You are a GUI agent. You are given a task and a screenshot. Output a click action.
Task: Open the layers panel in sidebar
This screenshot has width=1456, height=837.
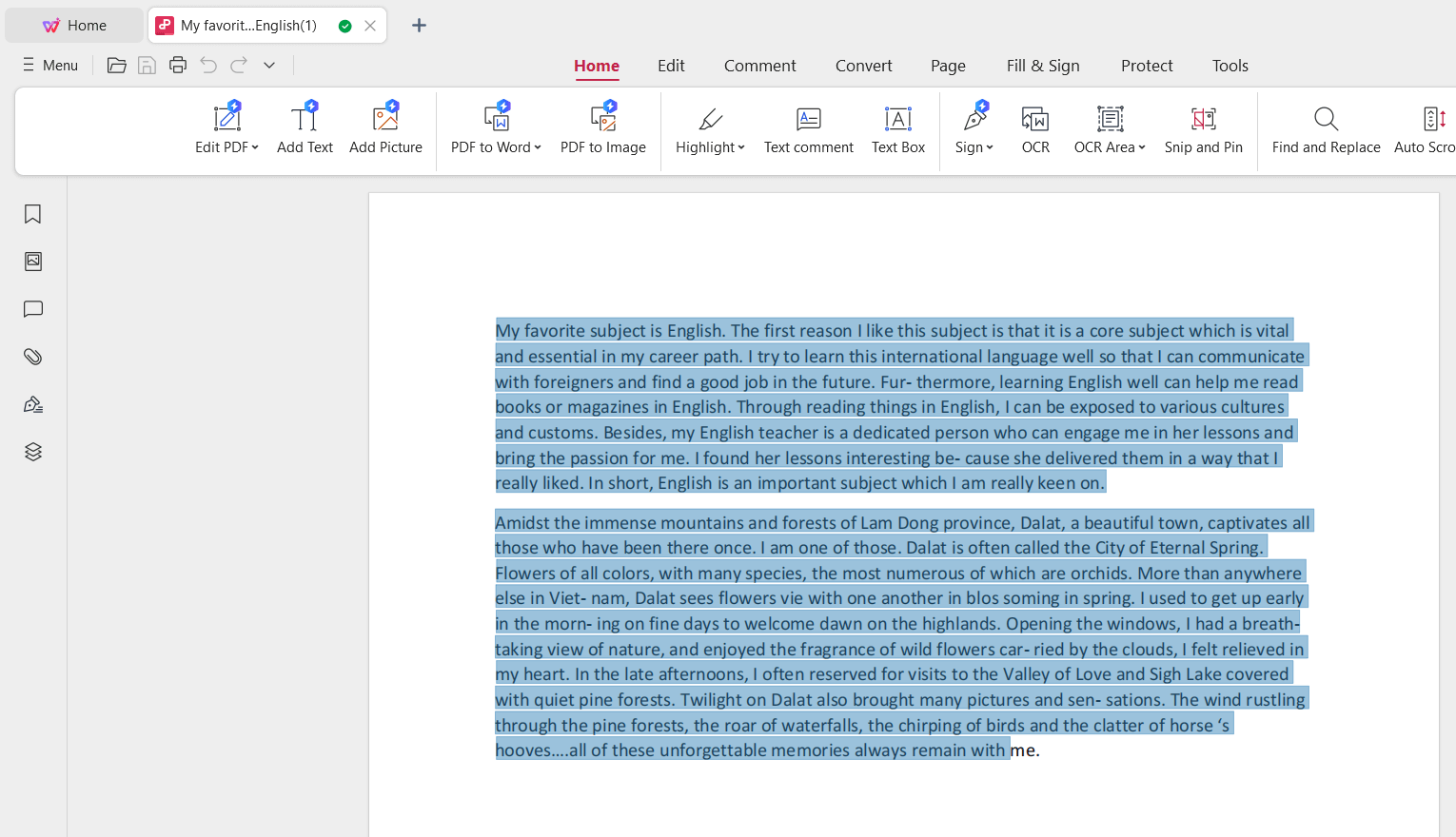pos(32,452)
